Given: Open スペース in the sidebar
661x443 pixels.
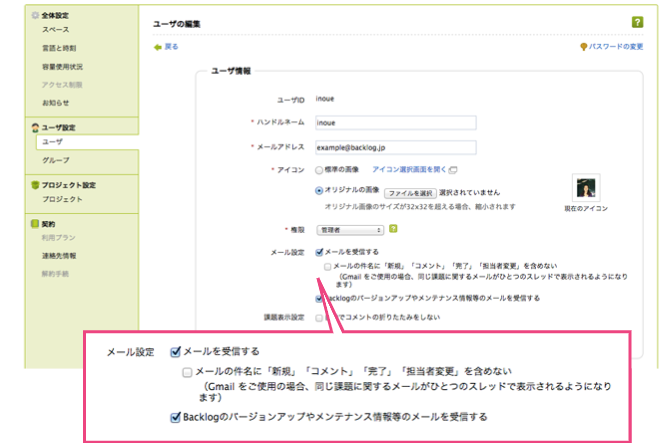Looking at the screenshot, I should [x=56, y=30].
